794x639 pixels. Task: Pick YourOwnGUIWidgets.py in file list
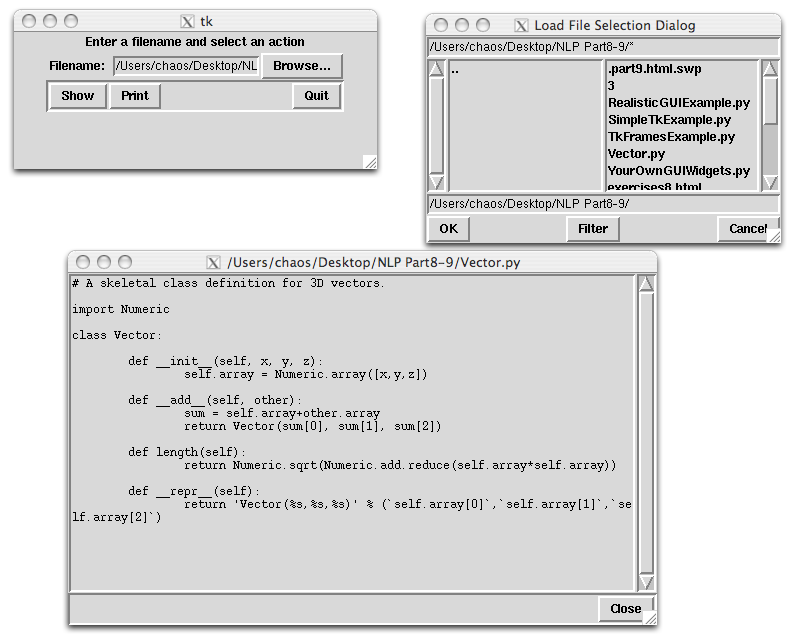coord(678,171)
